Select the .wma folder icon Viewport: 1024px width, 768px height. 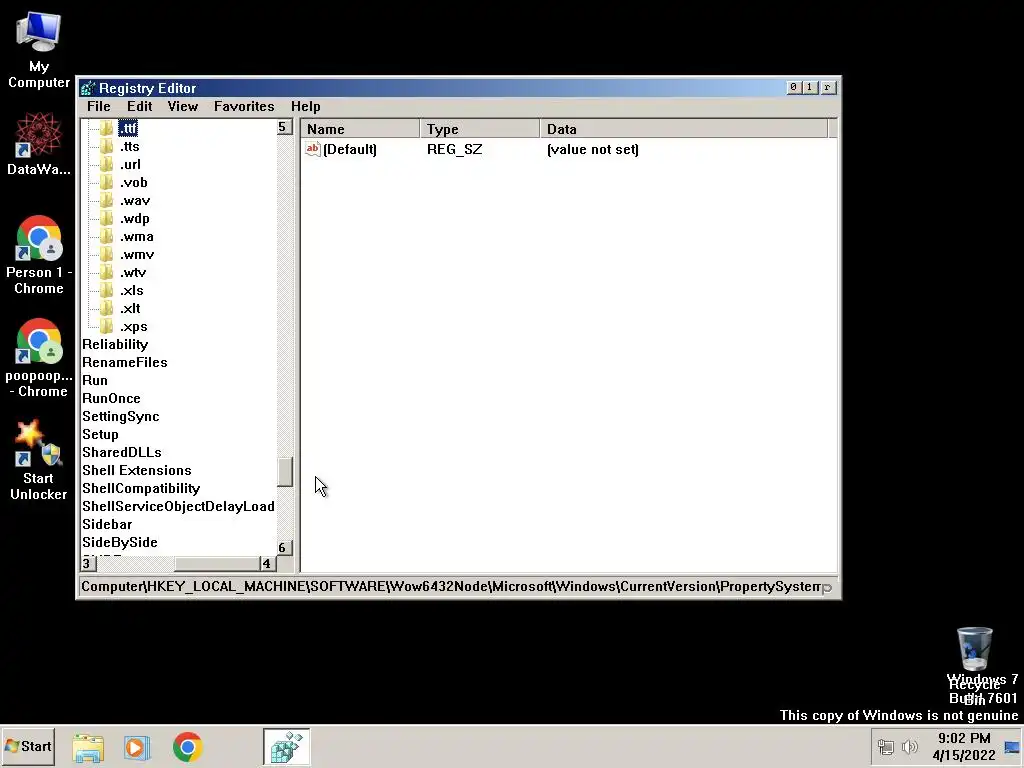click(x=107, y=236)
